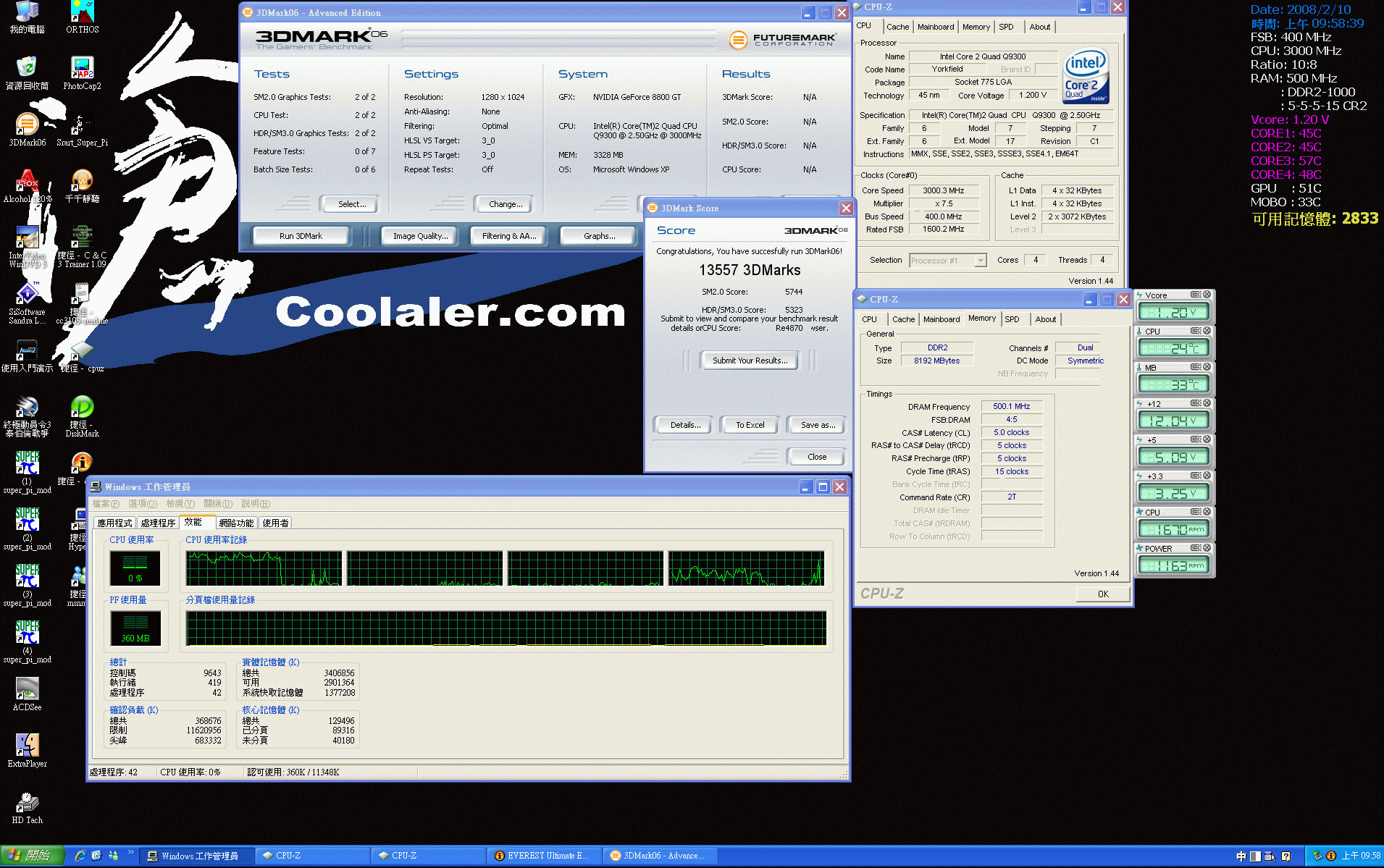This screenshot has height=868, width=1384.
Task: Close the Vcore monitor gadget
Action: (x=1207, y=295)
